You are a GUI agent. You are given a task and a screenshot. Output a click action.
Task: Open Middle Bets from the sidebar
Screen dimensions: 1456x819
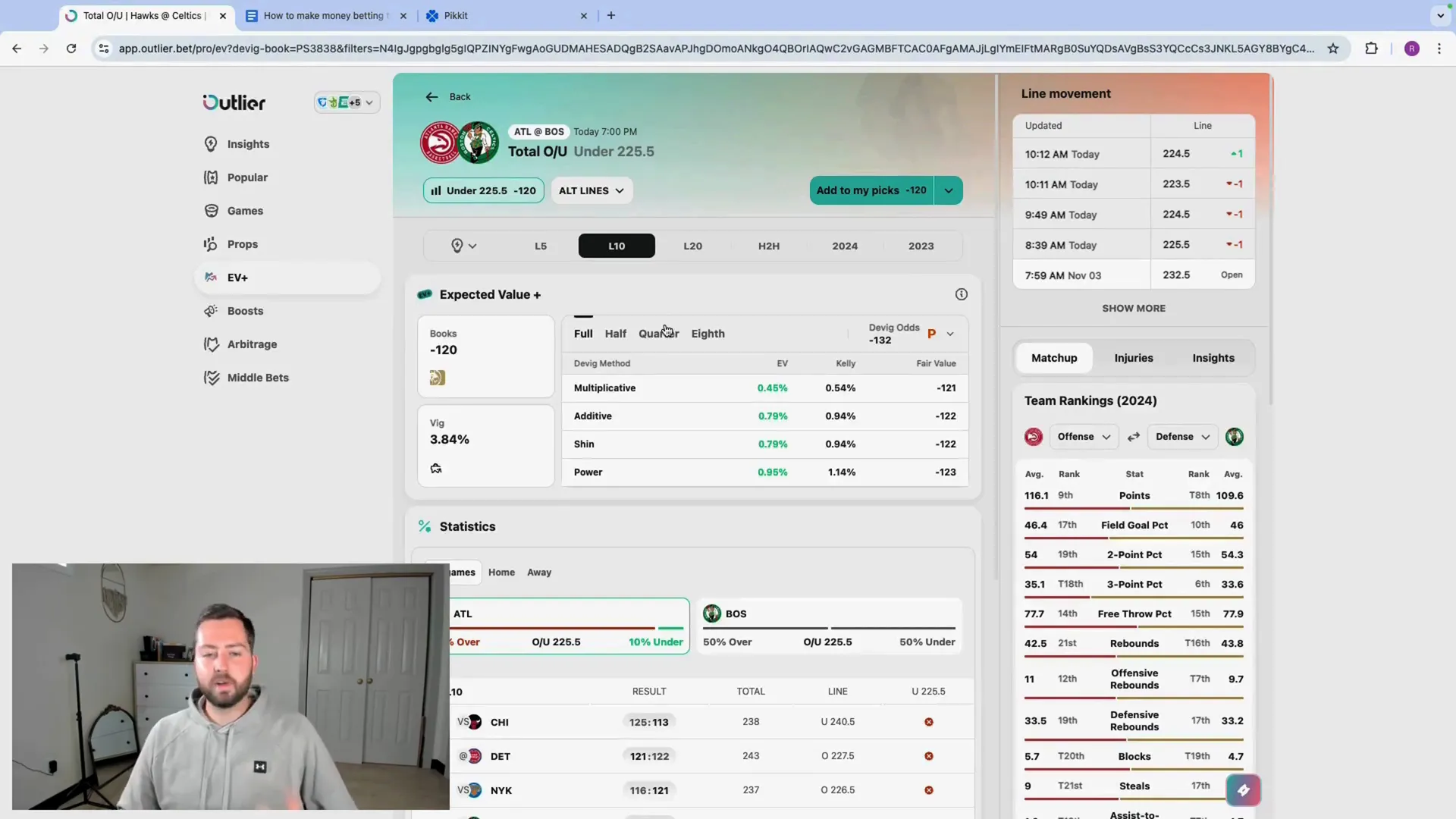(x=246, y=378)
